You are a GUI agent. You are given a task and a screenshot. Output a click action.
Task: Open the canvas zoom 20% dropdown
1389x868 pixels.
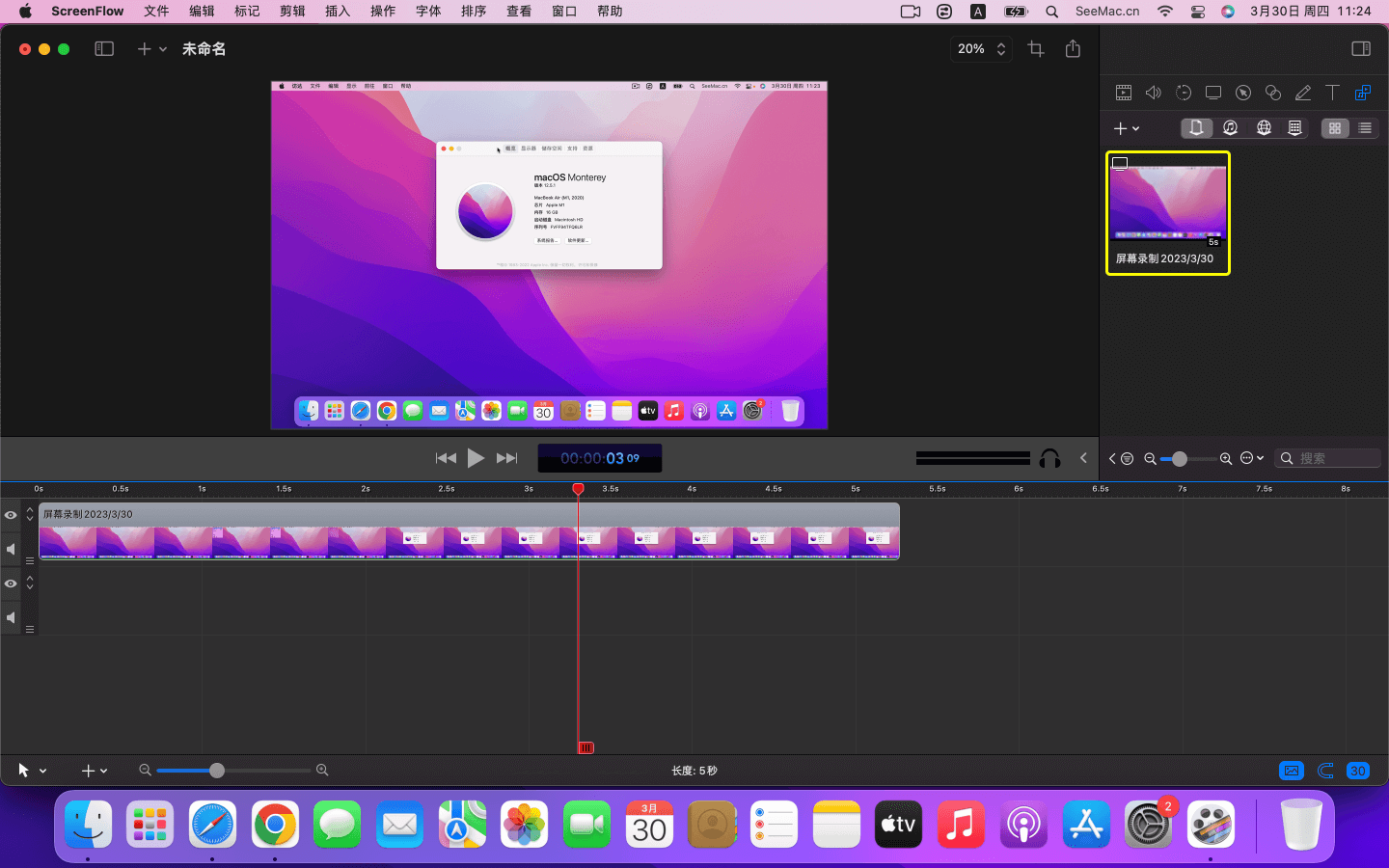click(x=981, y=49)
